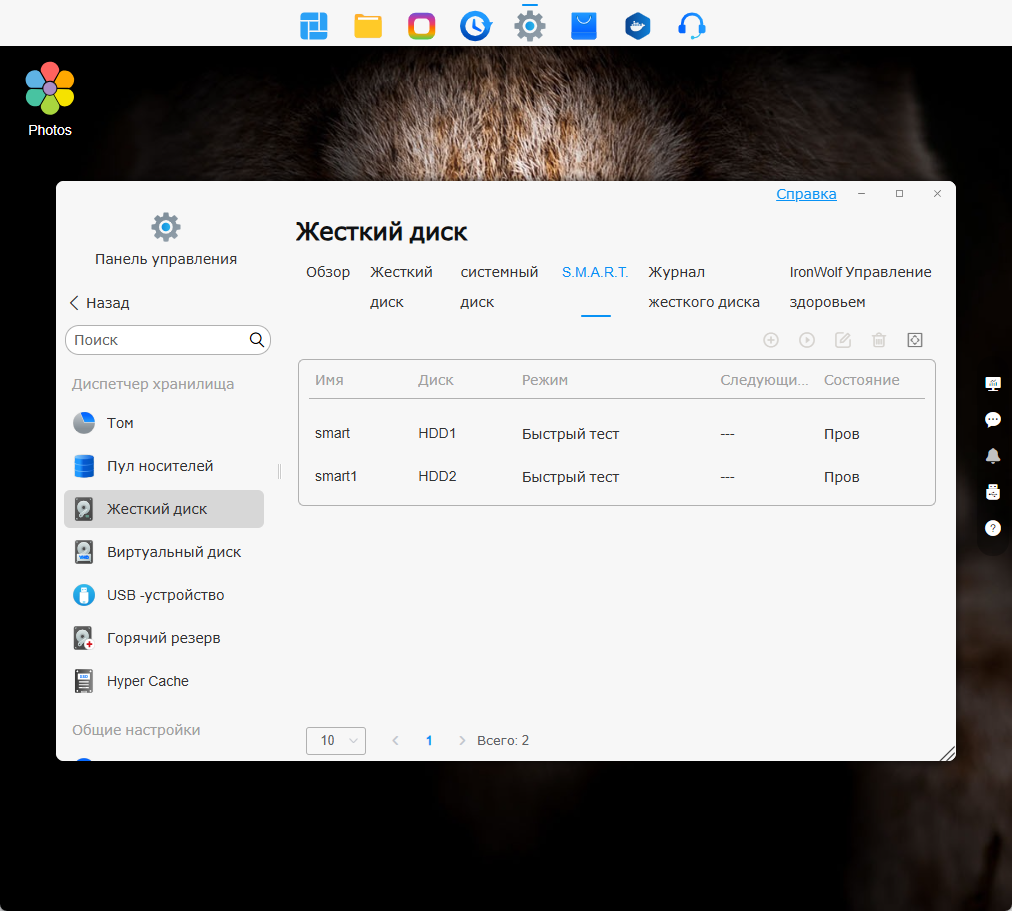Select USB -устройство in the sidebar
Screen dimensions: 1012x911
[164, 595]
